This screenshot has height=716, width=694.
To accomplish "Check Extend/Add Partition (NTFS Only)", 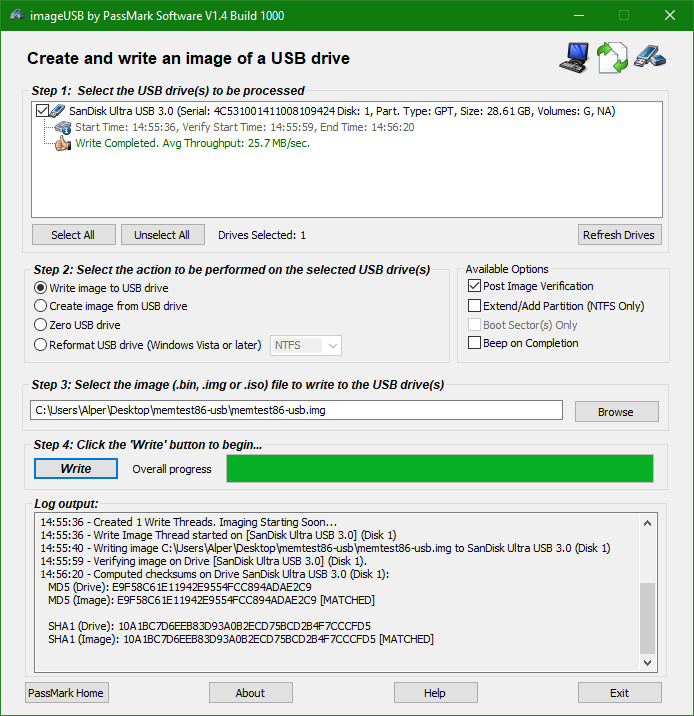I will [x=475, y=306].
